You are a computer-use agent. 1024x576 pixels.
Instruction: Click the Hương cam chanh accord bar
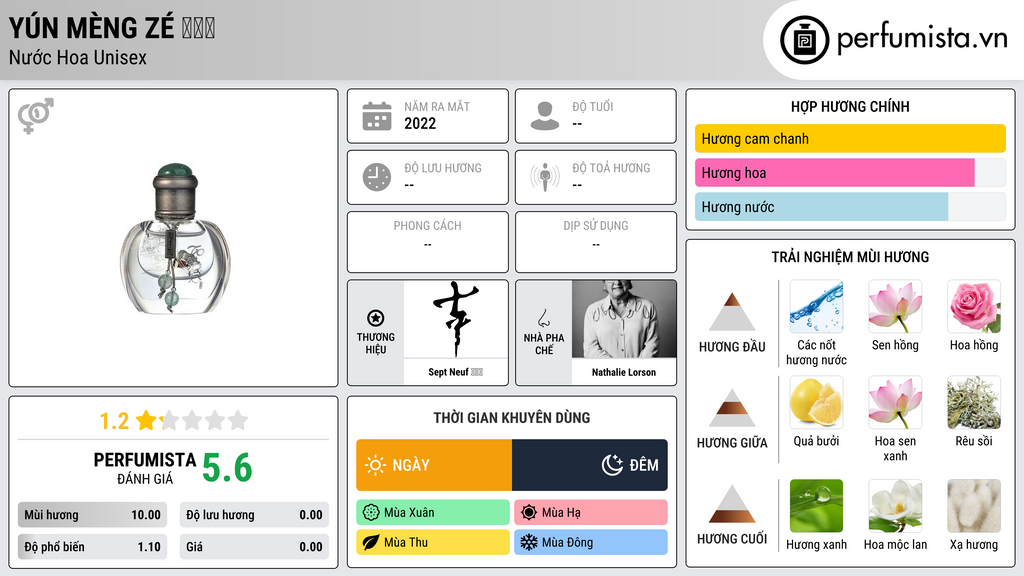(x=850, y=138)
